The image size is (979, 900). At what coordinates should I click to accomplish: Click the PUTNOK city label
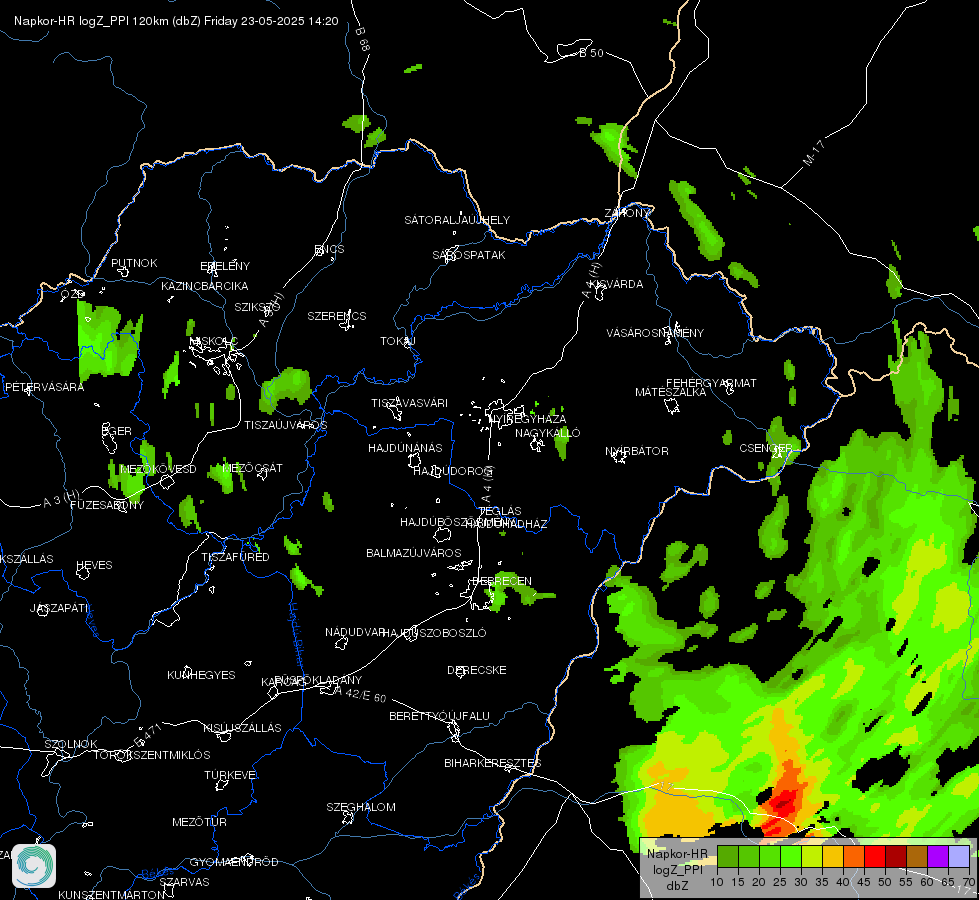[134, 263]
